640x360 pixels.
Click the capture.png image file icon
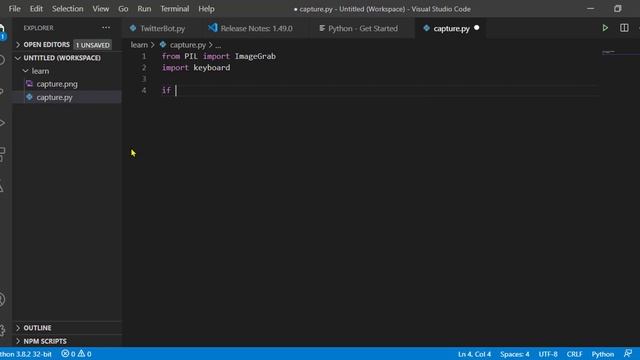(29, 84)
